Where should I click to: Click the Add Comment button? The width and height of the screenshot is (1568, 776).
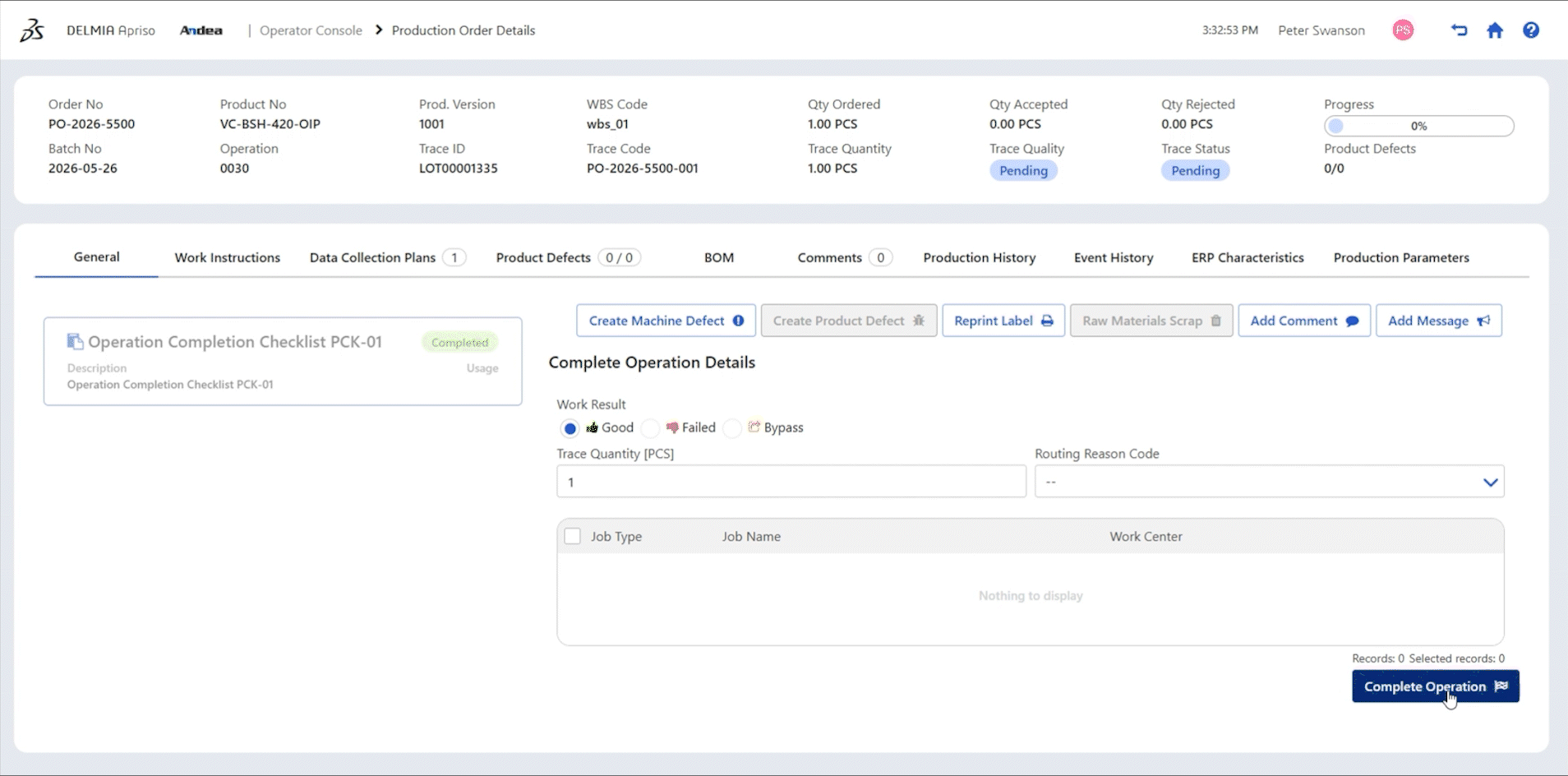tap(1304, 321)
